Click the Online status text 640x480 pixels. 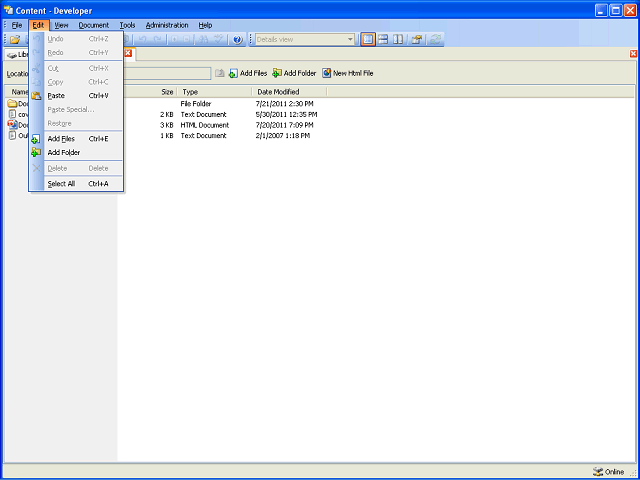tap(615, 472)
